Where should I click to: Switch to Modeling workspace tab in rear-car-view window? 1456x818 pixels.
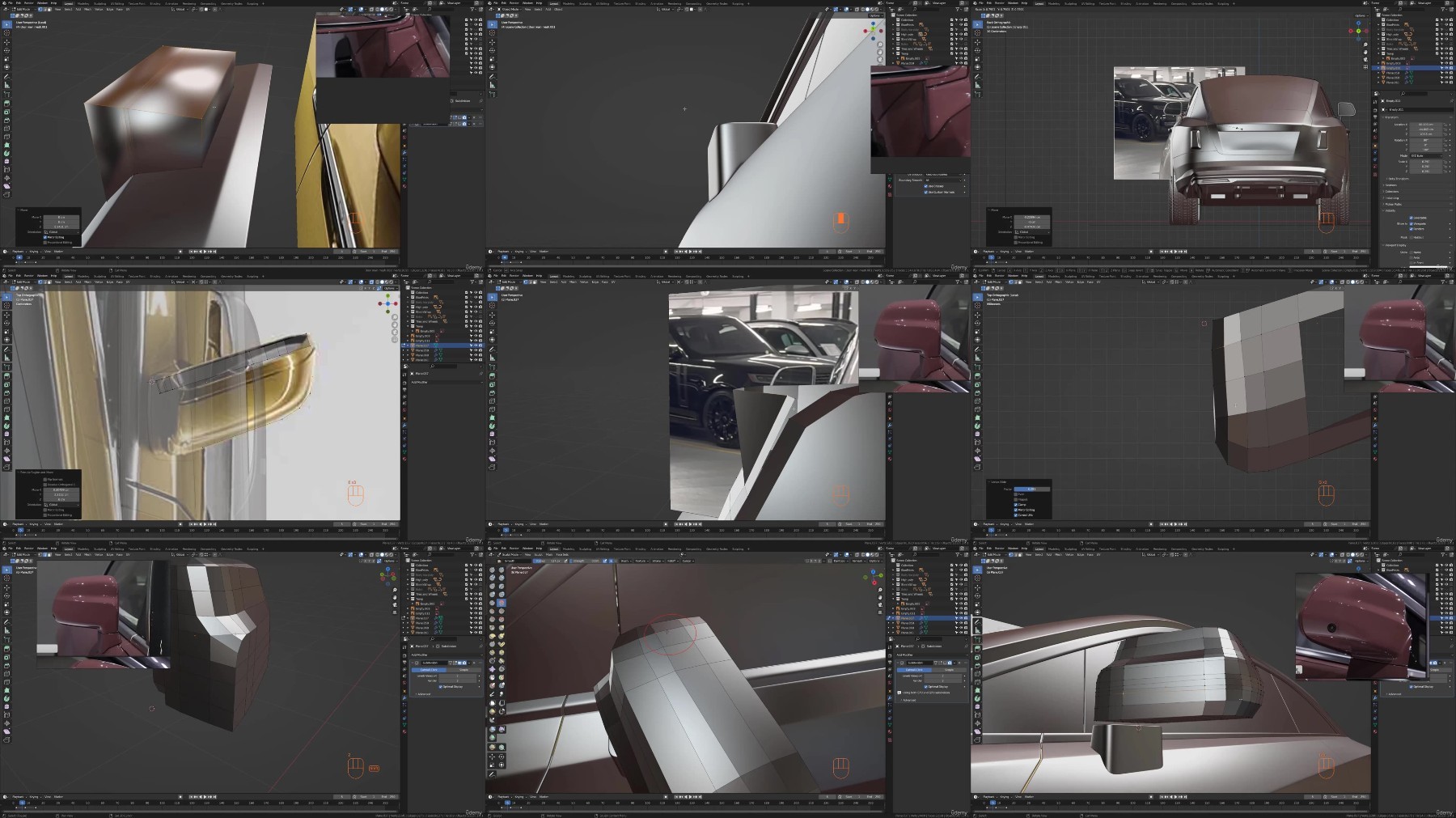tap(1054, 3)
